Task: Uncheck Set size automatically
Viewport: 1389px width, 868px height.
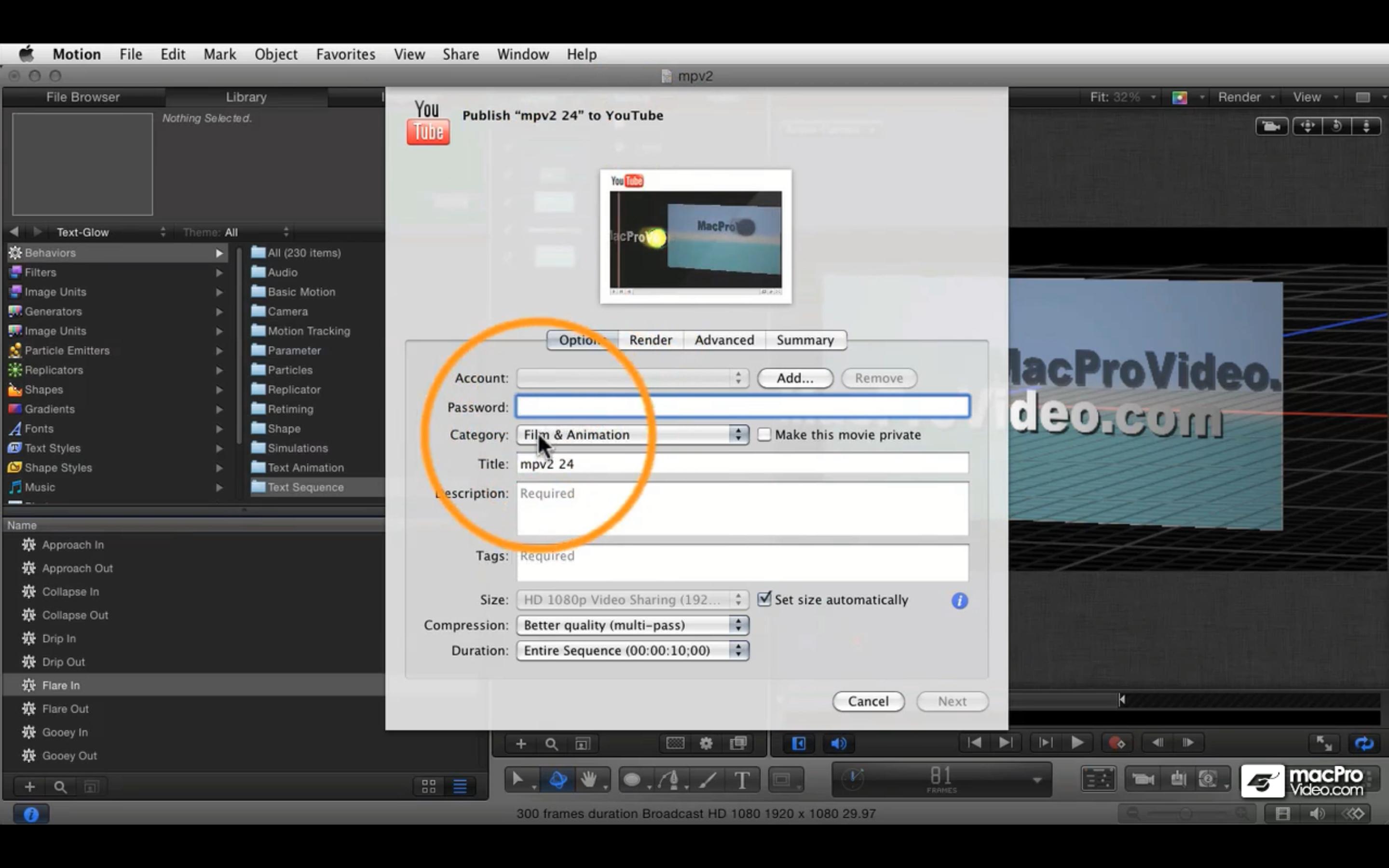Action: click(x=764, y=599)
